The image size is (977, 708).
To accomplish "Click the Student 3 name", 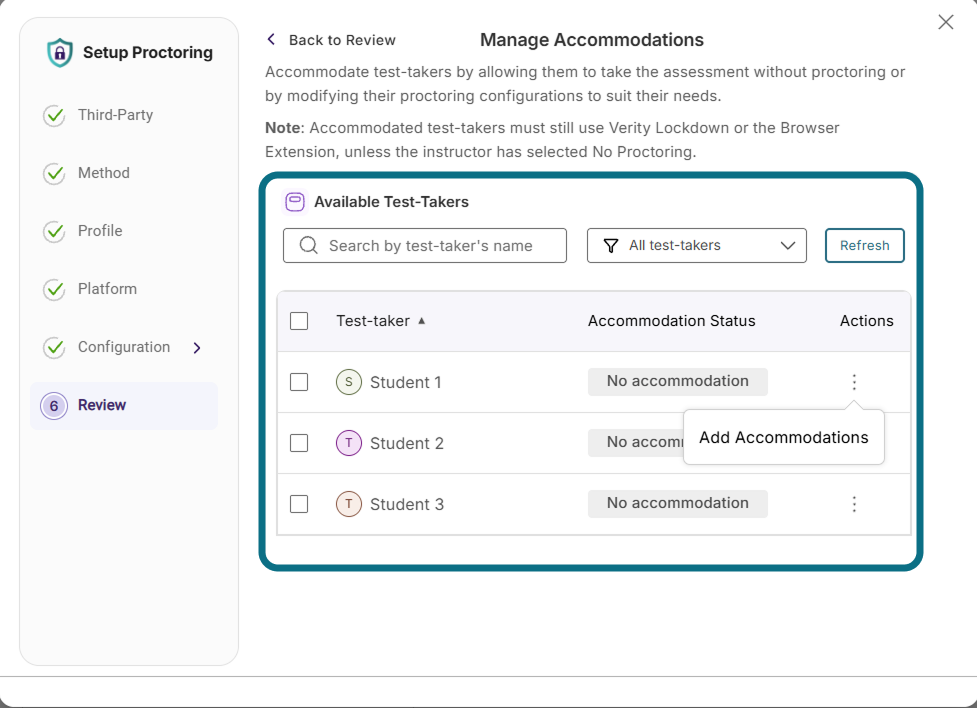I will coord(407,504).
